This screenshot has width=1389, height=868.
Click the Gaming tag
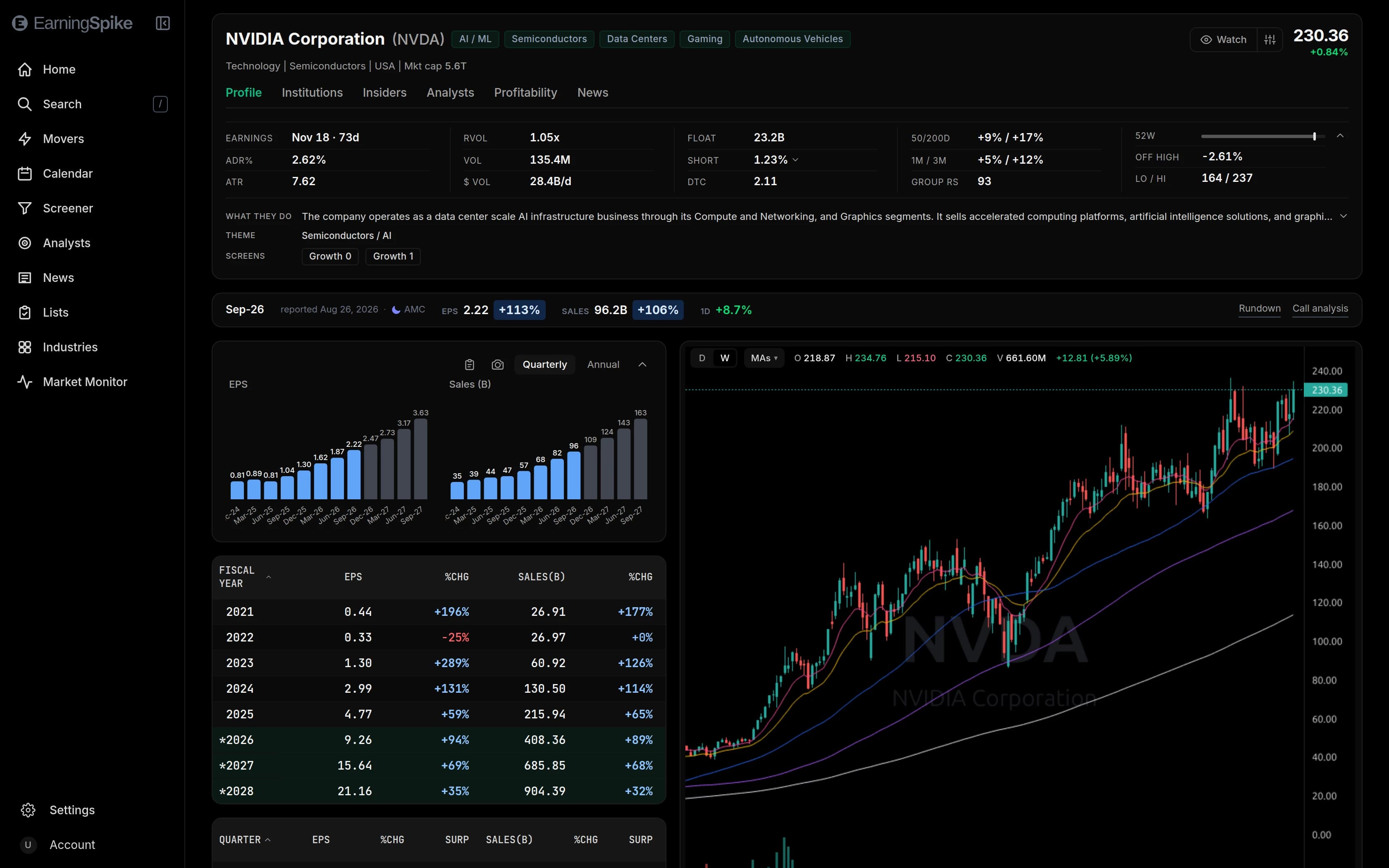tap(705, 39)
